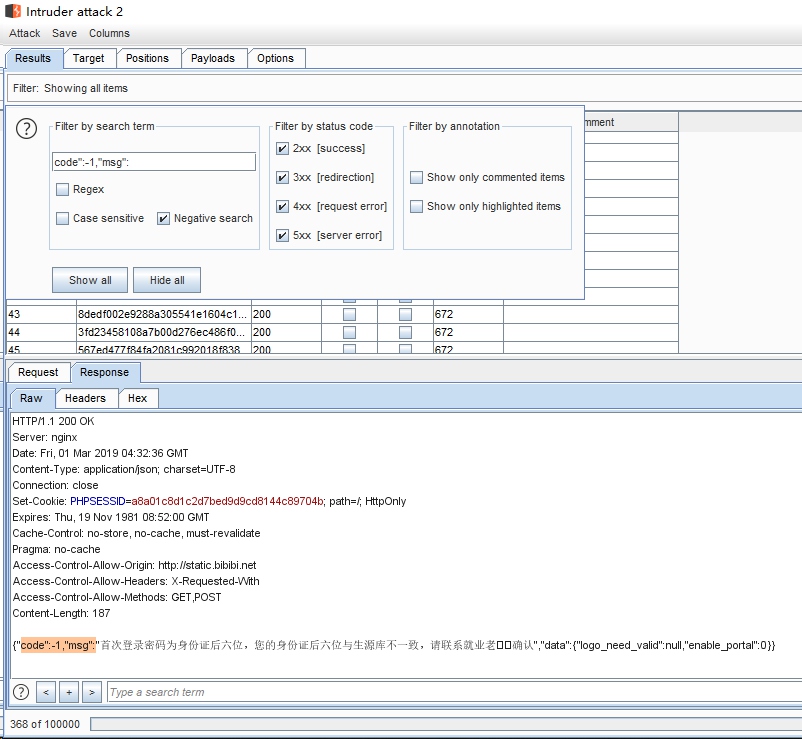Click the Access-Control-Allow-Origin header line

(135, 565)
